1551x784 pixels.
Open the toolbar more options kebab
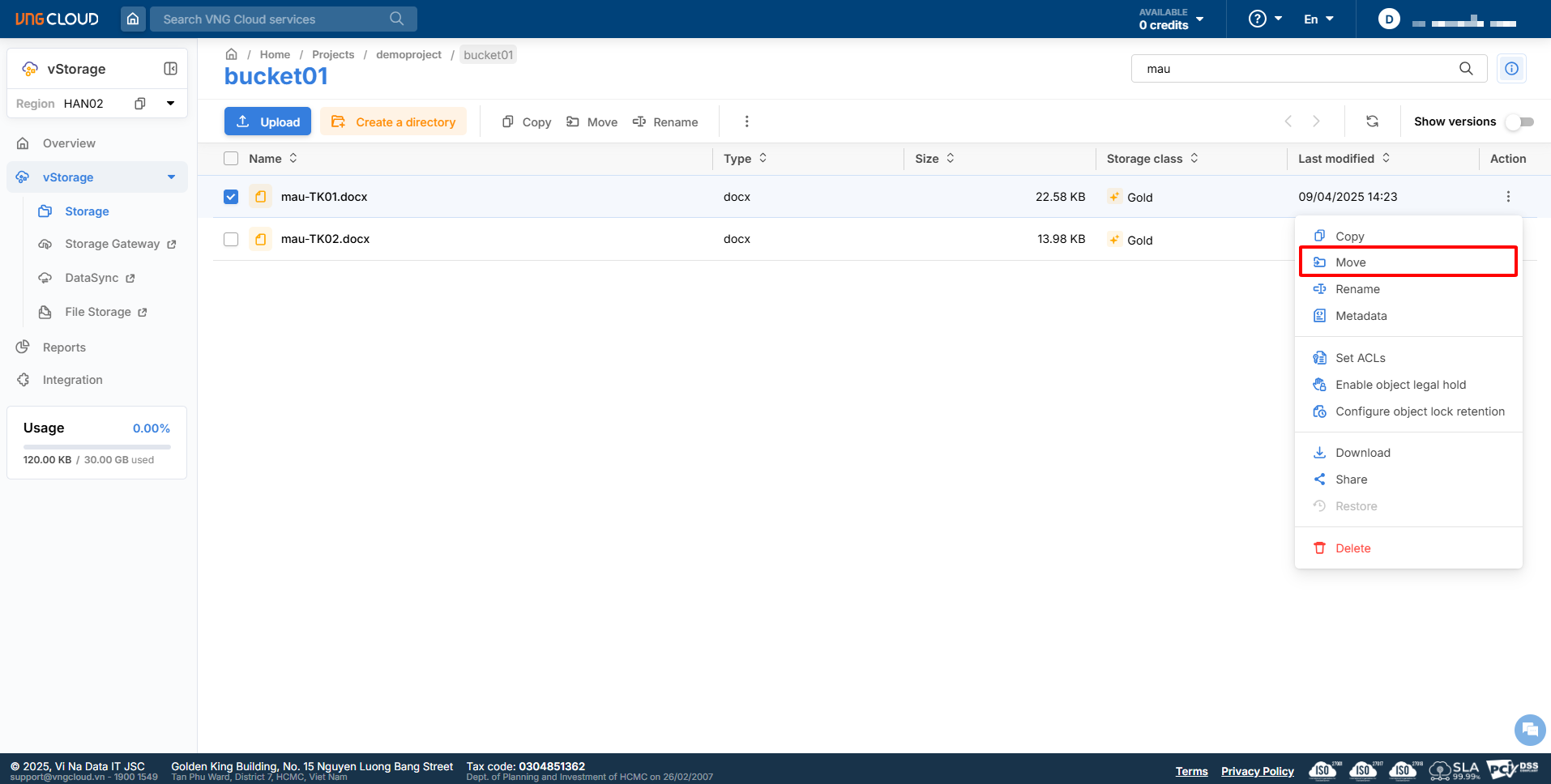point(746,121)
